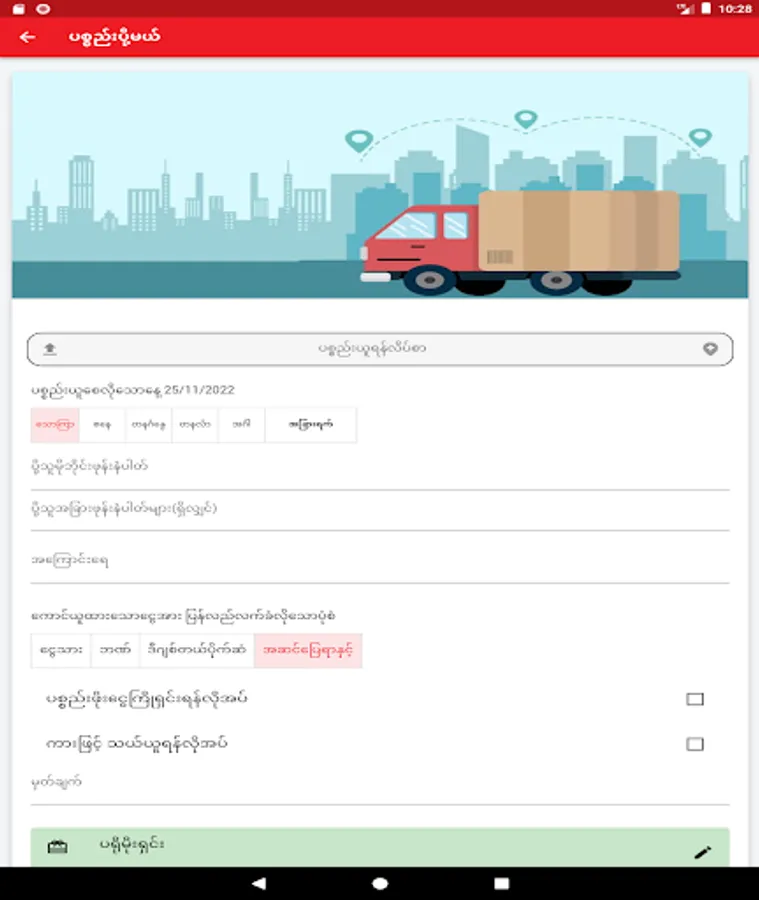
Task: Select အင်္ဂါ (Tuesday) pickup day
Action: pyautogui.click(x=241, y=425)
